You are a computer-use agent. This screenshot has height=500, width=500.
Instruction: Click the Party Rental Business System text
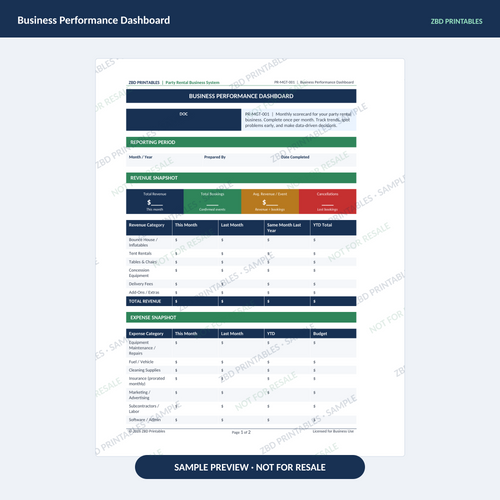pos(192,82)
